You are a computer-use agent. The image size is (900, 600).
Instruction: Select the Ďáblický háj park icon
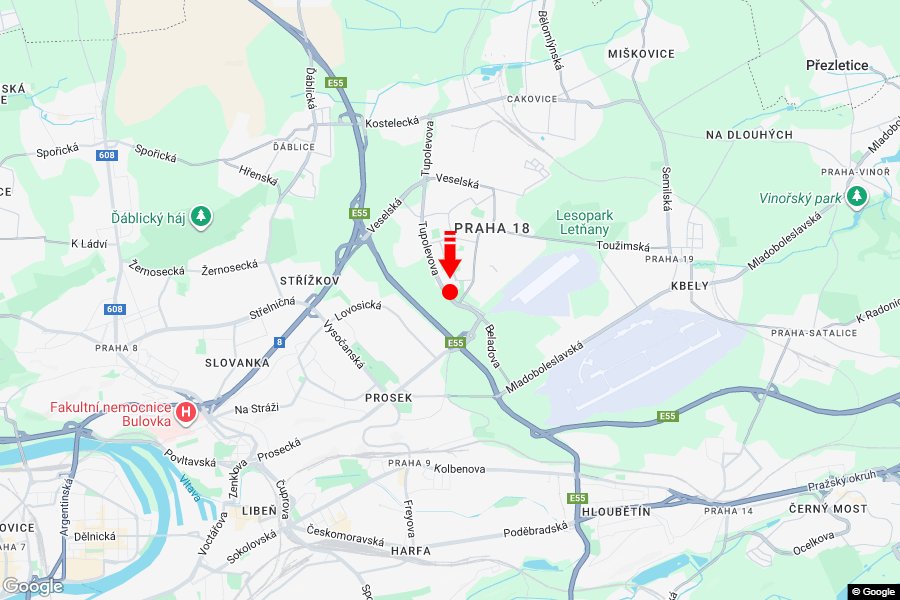pyautogui.click(x=201, y=217)
